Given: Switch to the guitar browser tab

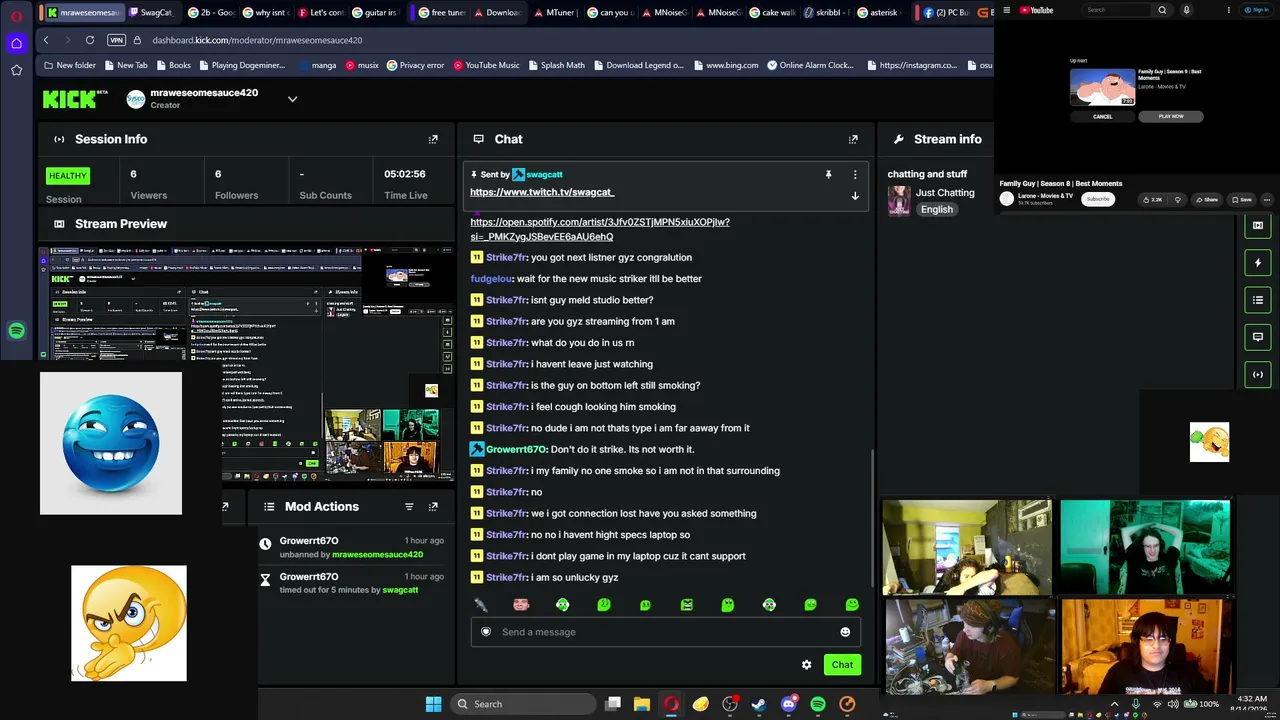Looking at the screenshot, I should (x=374, y=13).
